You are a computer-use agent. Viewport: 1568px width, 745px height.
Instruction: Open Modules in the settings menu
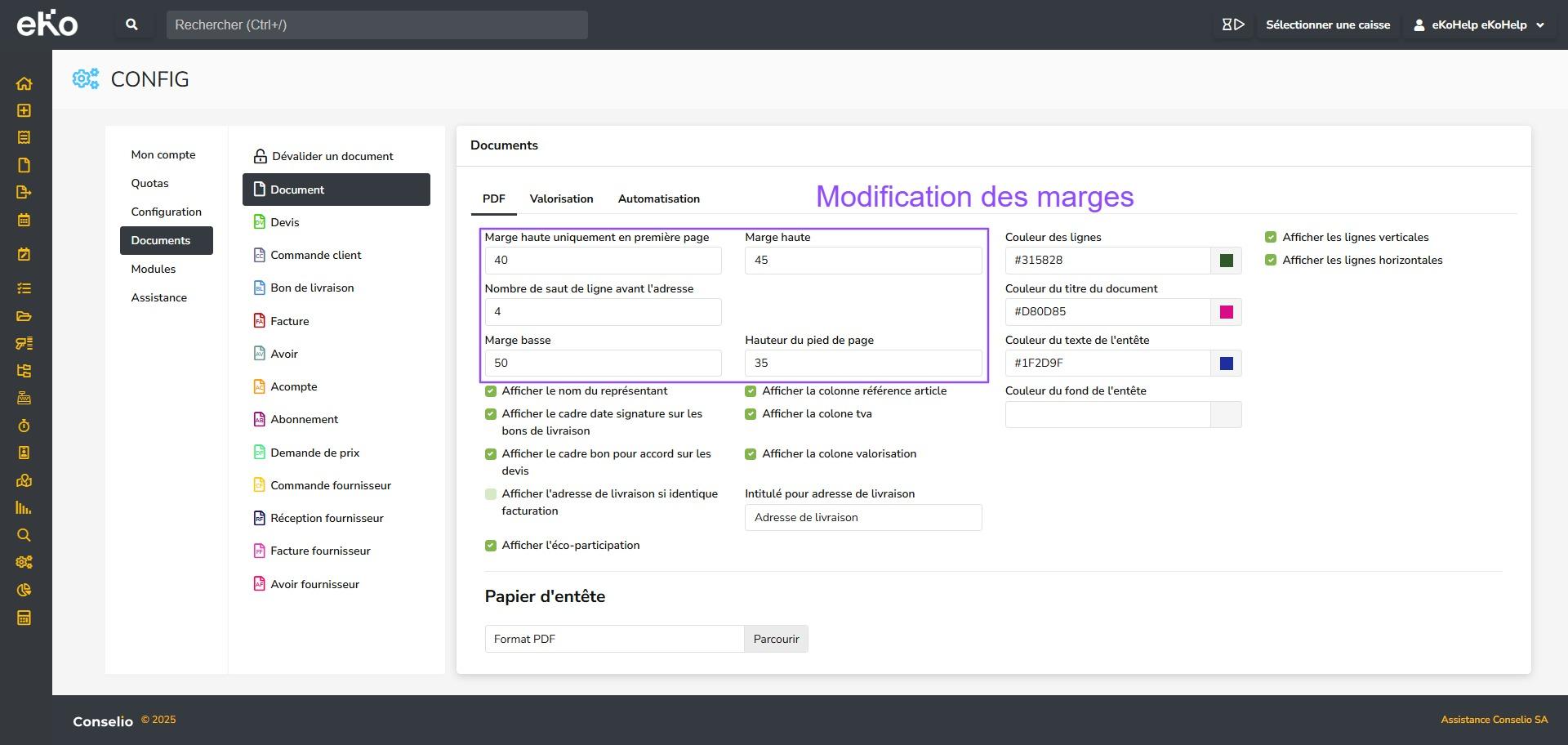[x=154, y=269]
